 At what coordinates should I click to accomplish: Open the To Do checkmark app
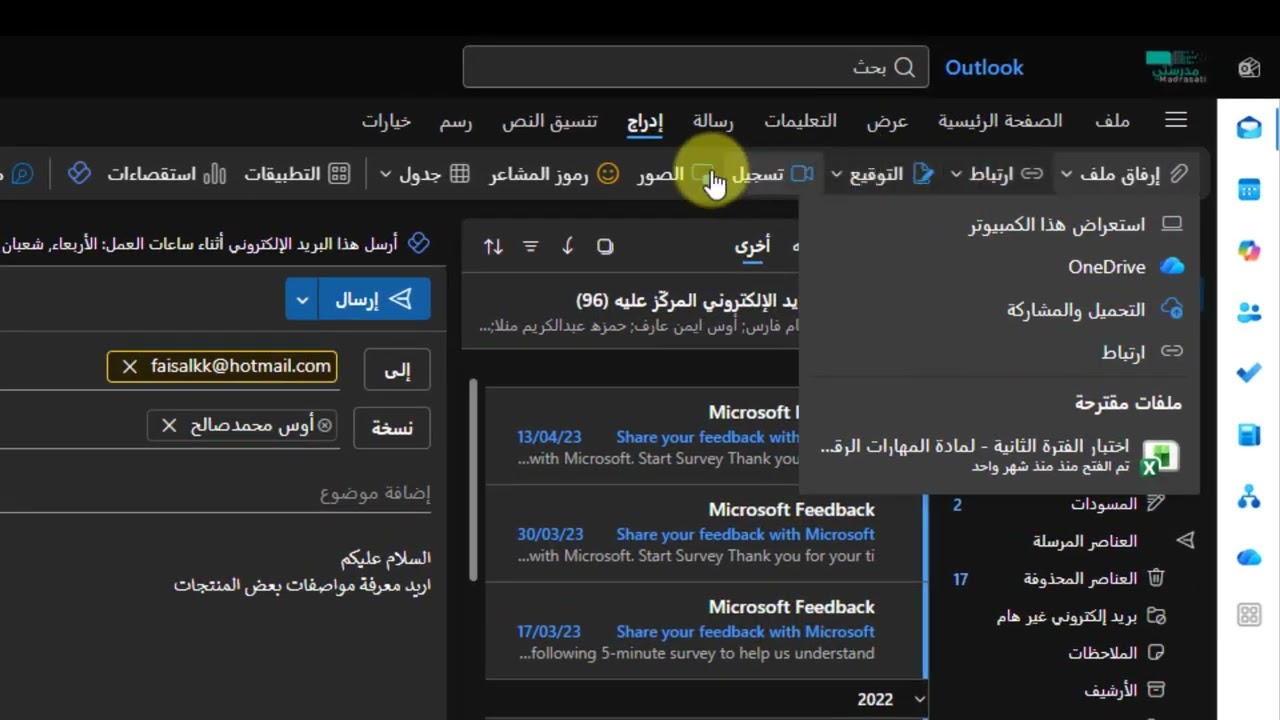(1249, 372)
